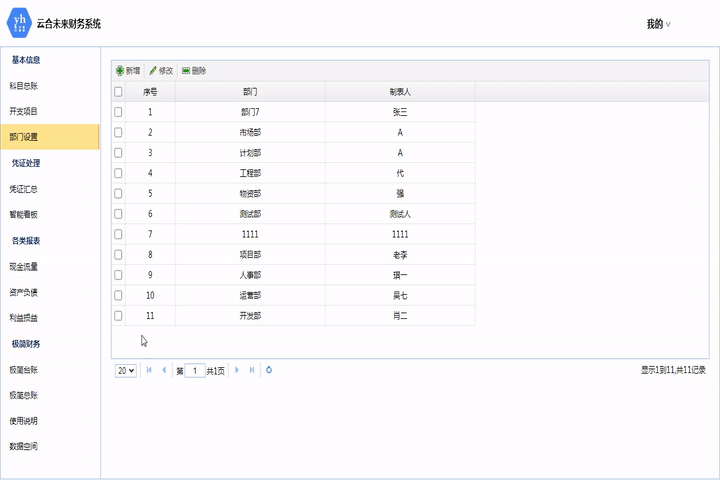Viewport: 720px width, 480px height.
Task: Go to the next page
Action: tap(237, 370)
